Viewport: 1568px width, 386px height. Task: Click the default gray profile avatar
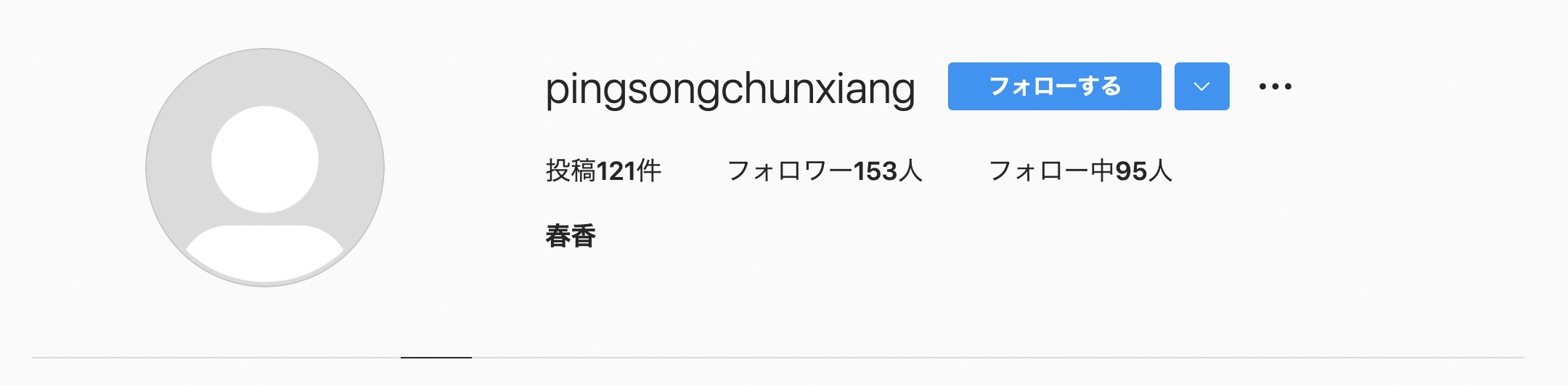265,168
